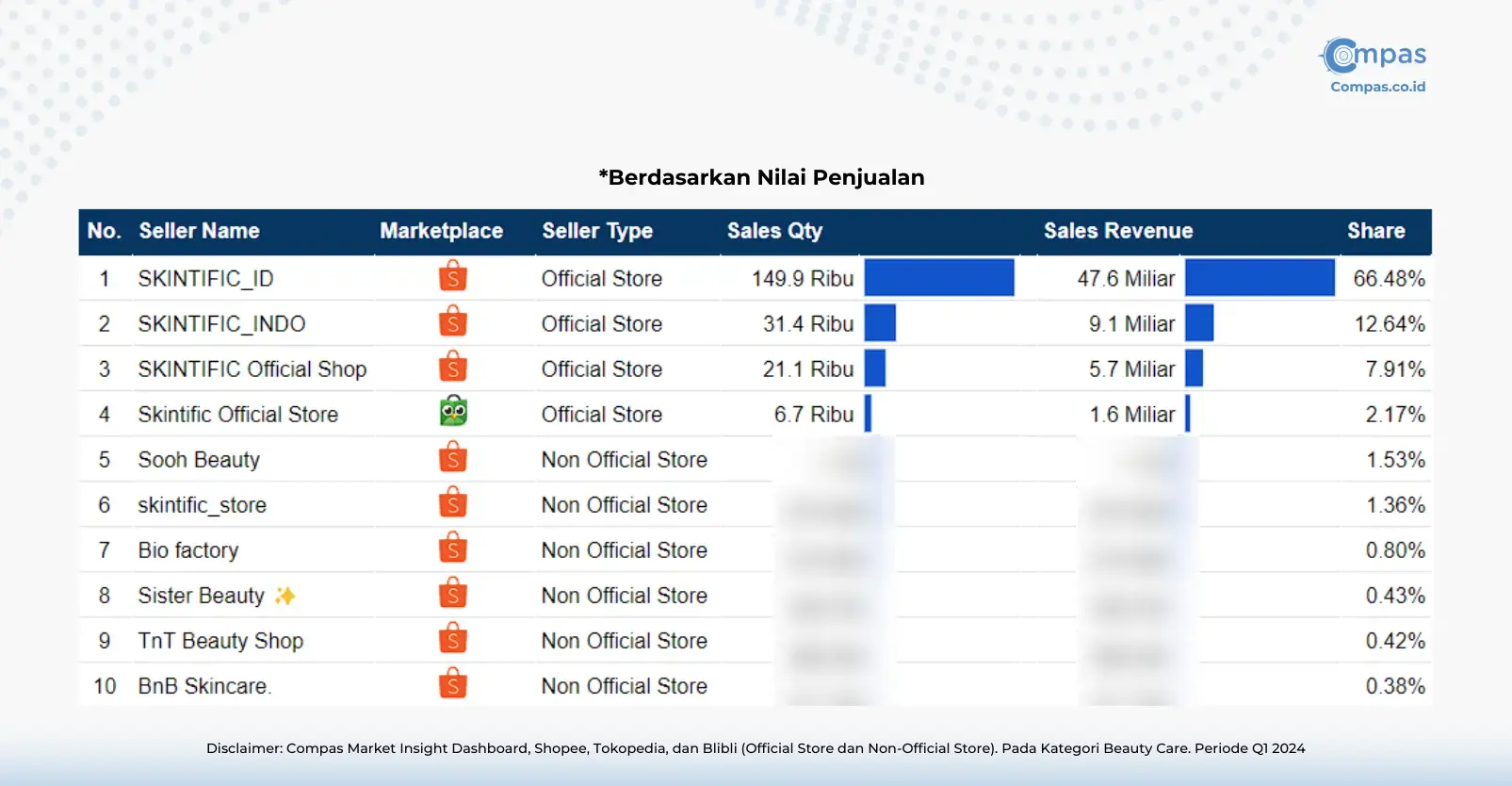Click the Marketplace column header
Screen dimensions: 1512x786
441,231
